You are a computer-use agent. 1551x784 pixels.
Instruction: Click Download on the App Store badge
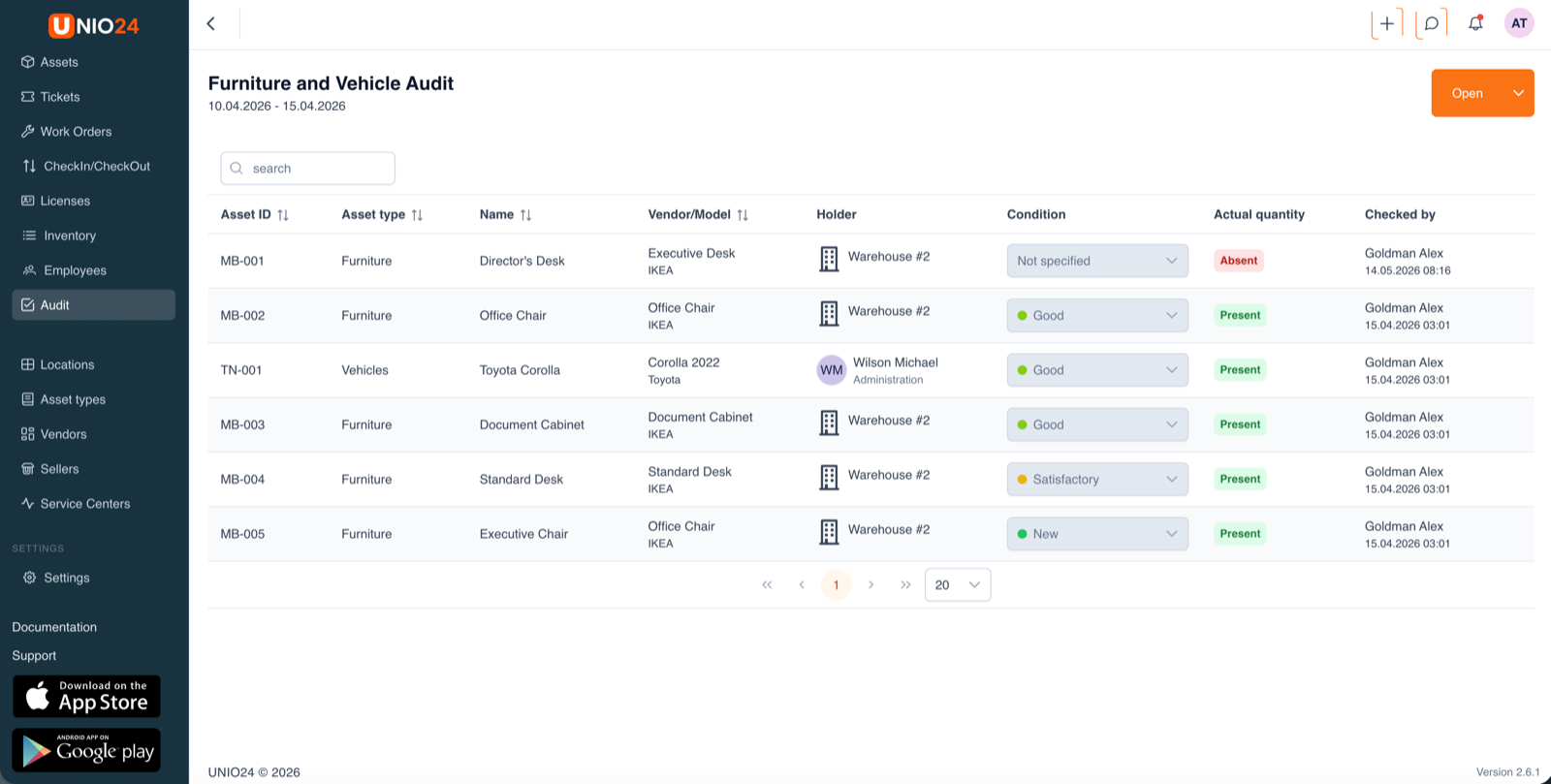pyautogui.click(x=86, y=697)
